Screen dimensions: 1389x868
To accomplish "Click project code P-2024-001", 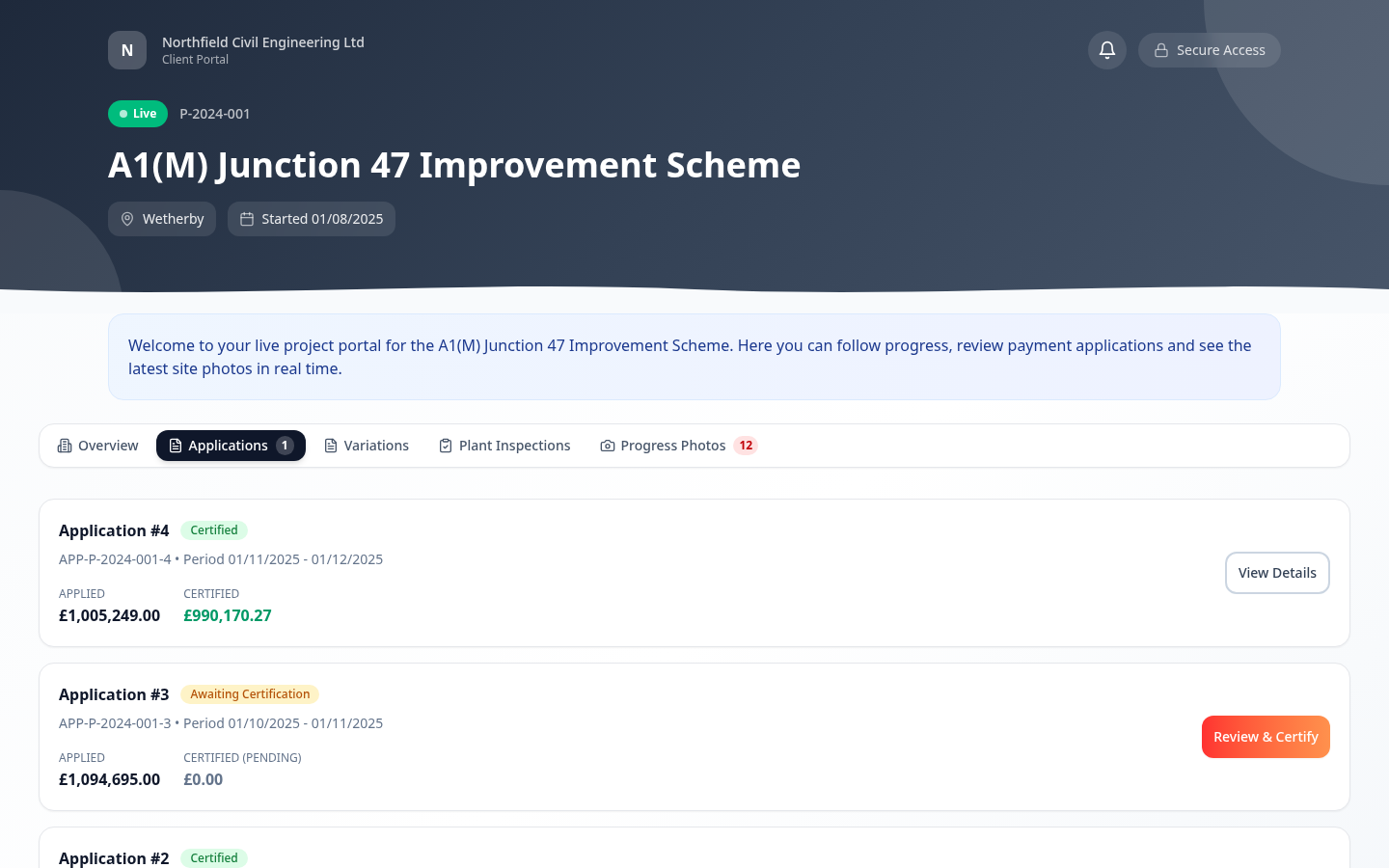I will tap(215, 114).
